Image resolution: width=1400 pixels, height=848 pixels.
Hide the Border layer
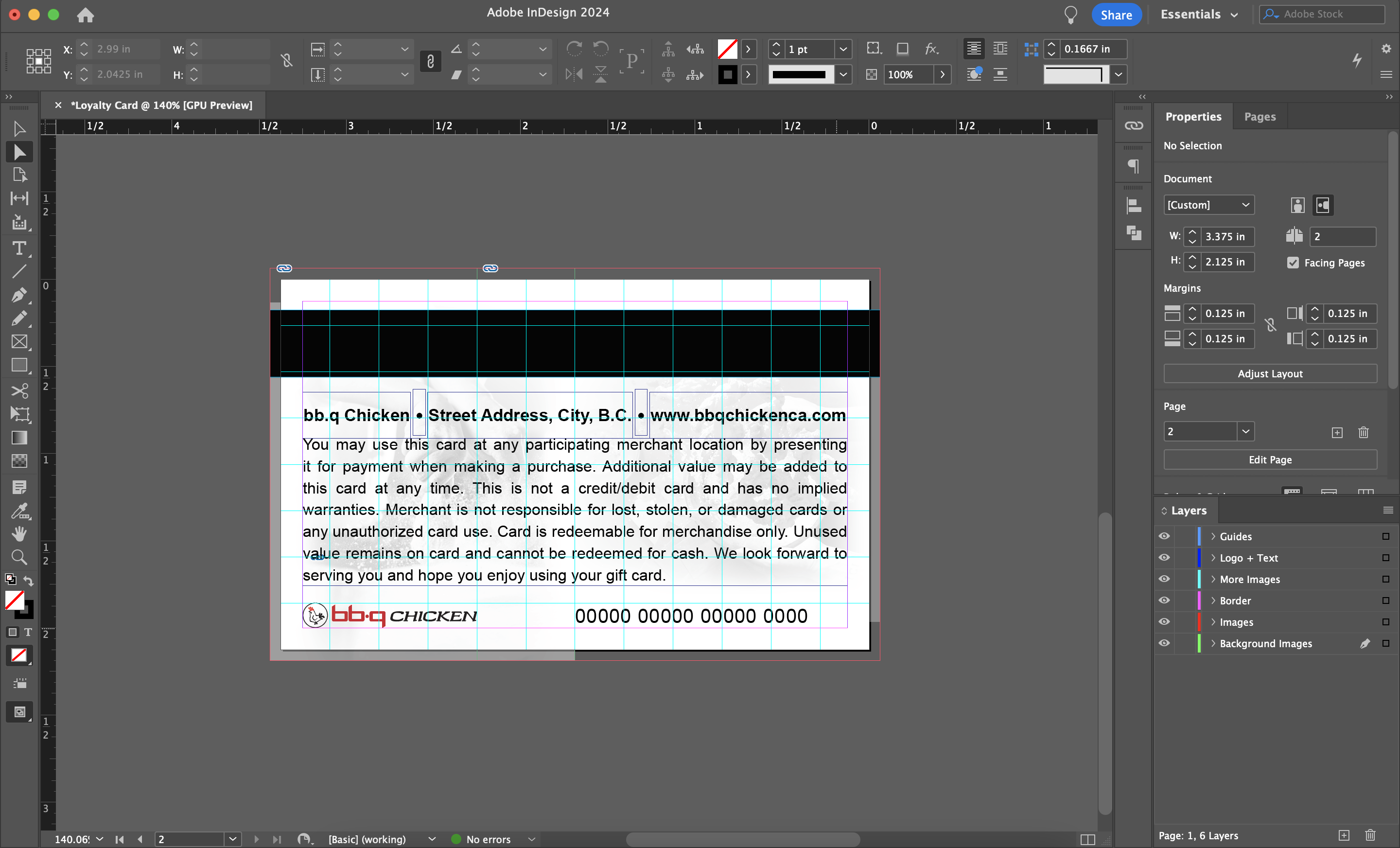(1164, 600)
